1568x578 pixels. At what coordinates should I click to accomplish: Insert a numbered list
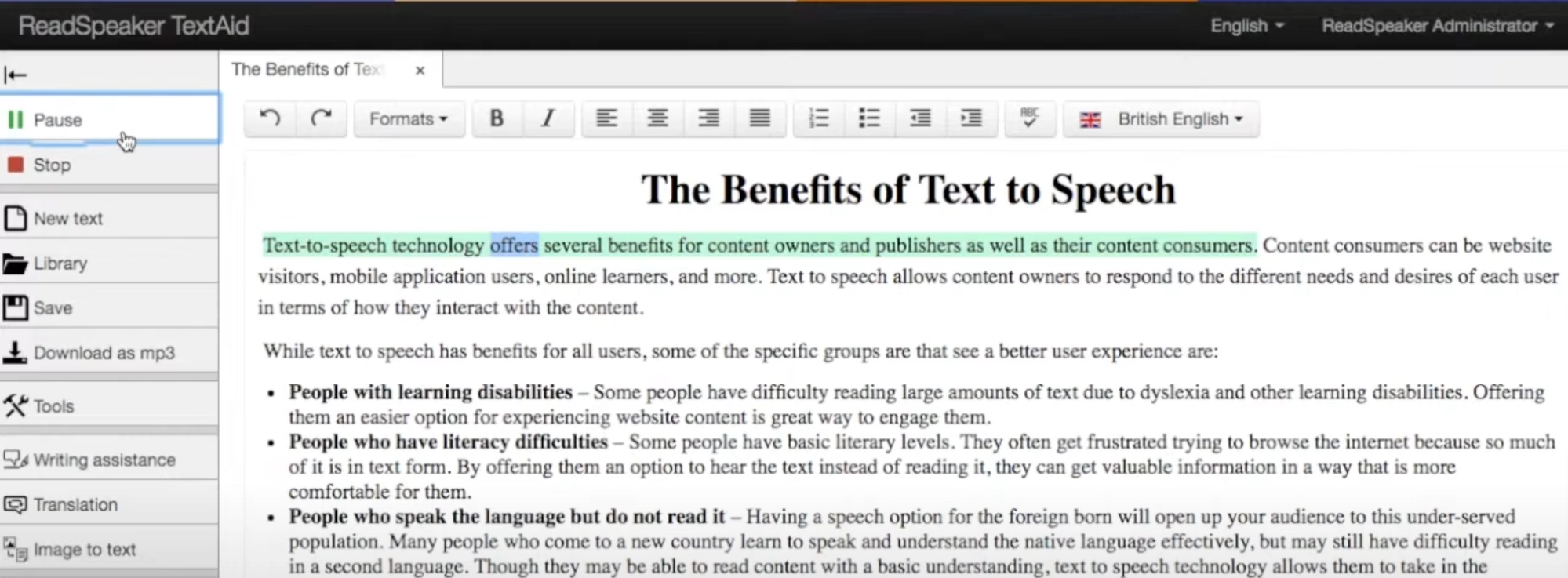pos(819,118)
